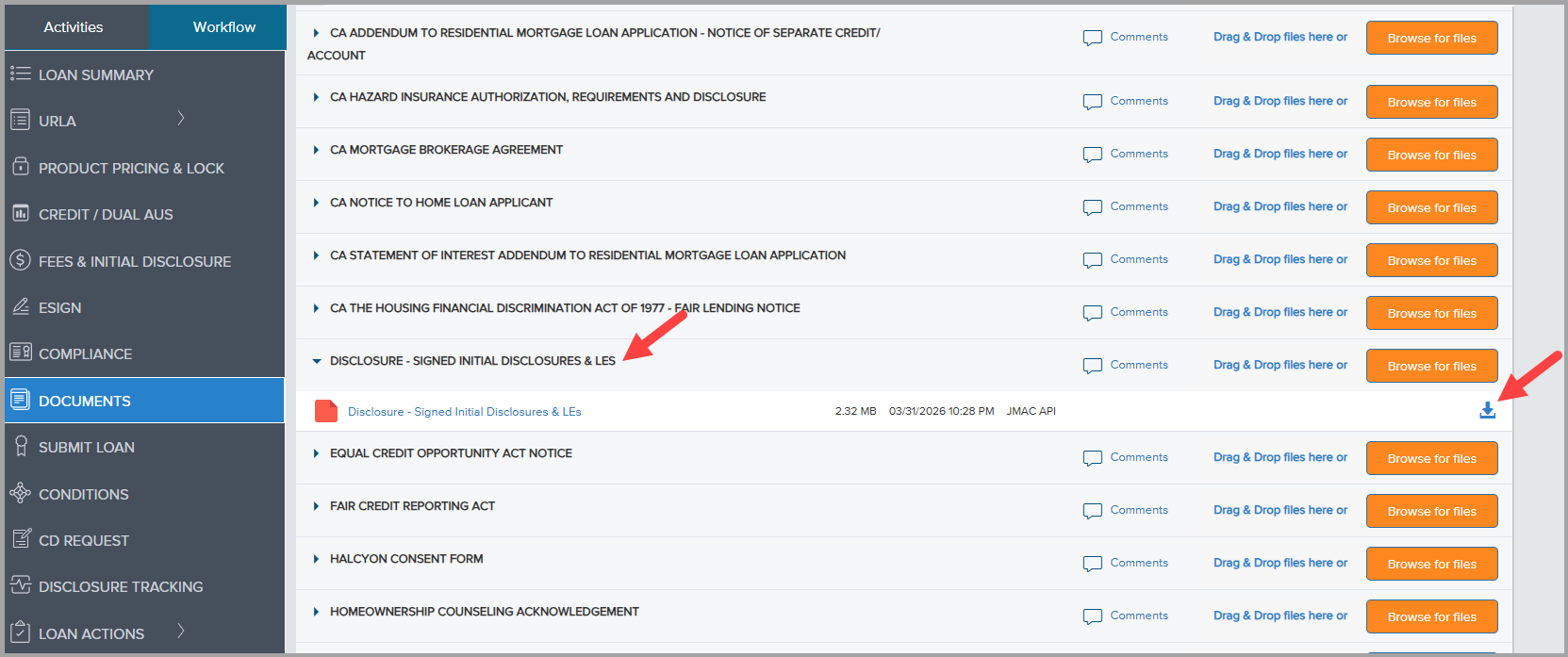Expand URLA submenu chevron in sidebar

click(x=181, y=118)
